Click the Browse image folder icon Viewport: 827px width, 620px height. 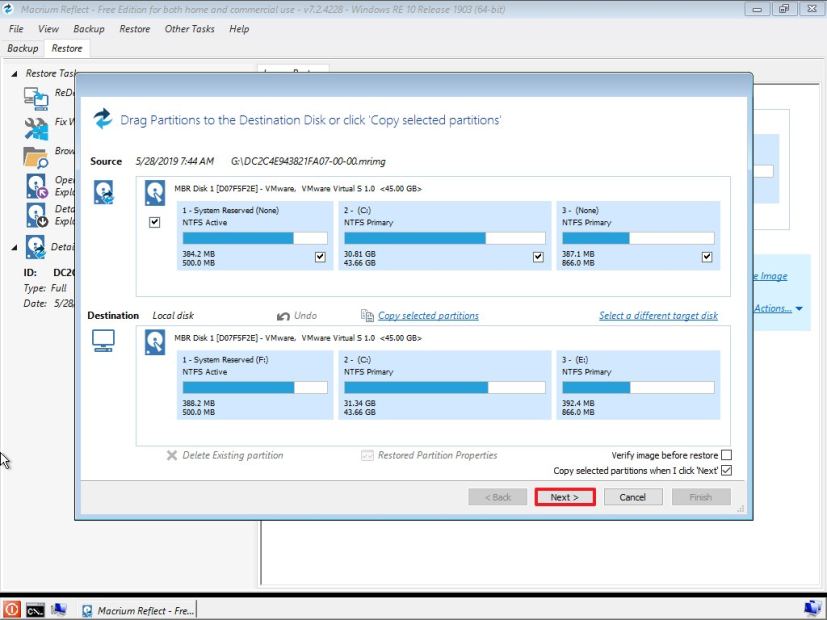click(35, 156)
